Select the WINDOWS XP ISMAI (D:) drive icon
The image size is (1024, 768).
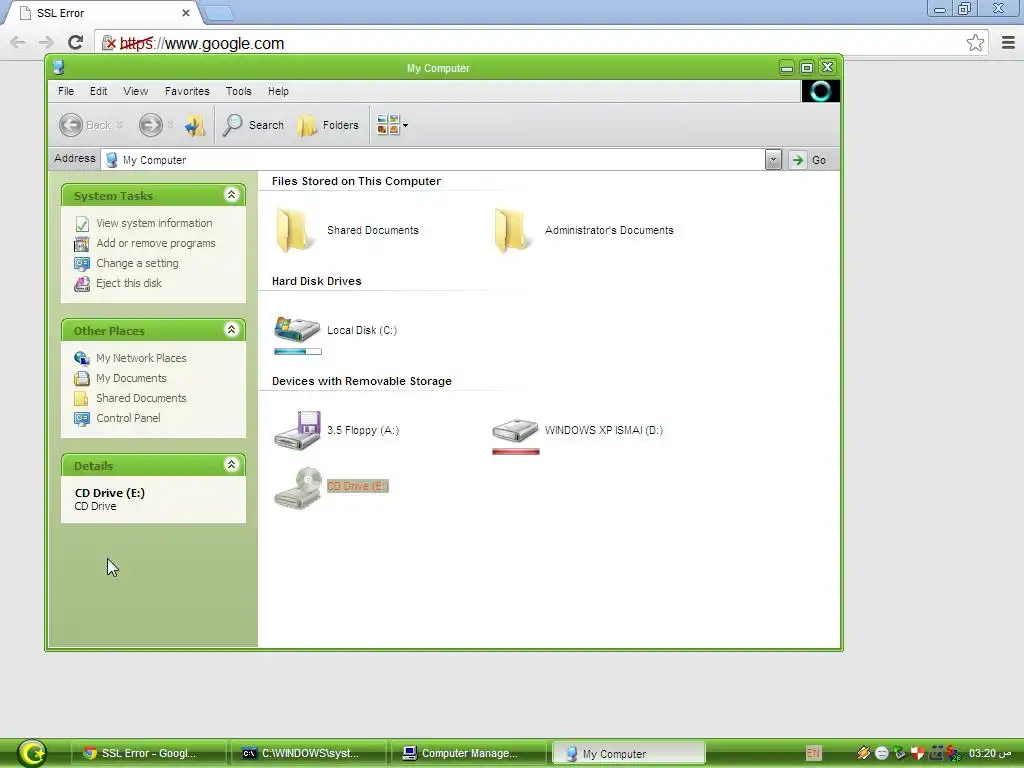pos(515,430)
